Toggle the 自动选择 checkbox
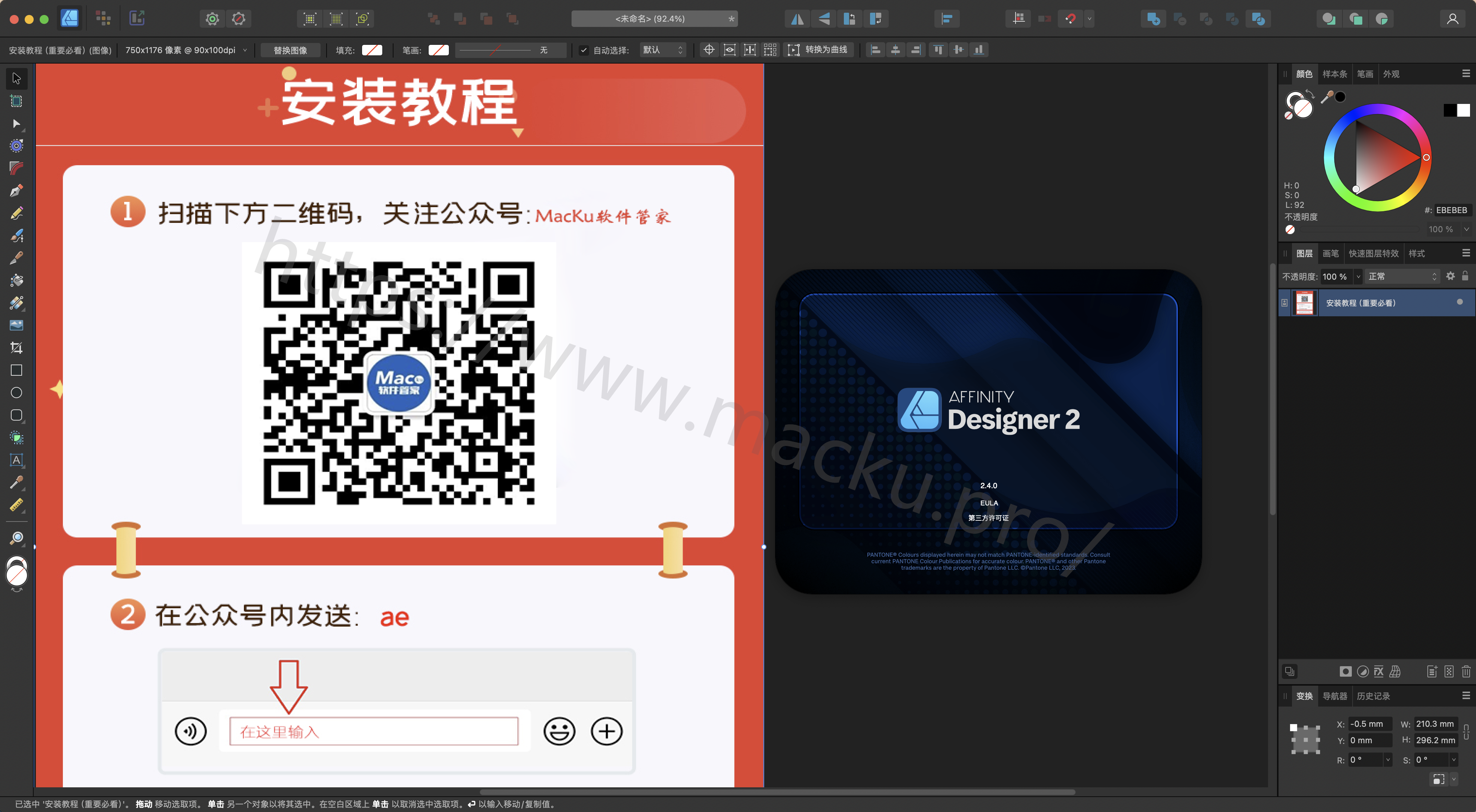Screen dimensions: 1476x812 [x=584, y=50]
